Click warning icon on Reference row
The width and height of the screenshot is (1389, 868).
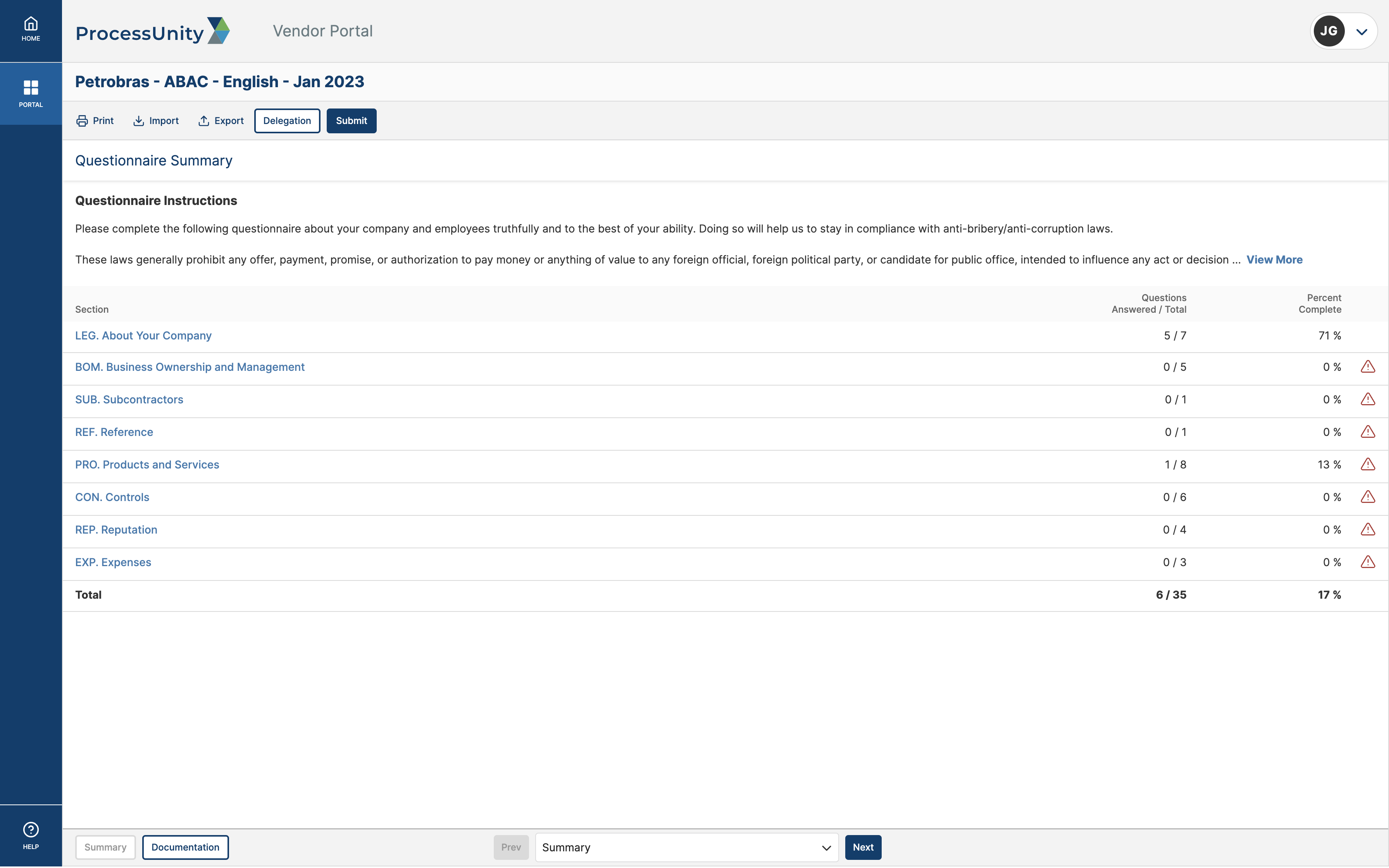click(1368, 432)
